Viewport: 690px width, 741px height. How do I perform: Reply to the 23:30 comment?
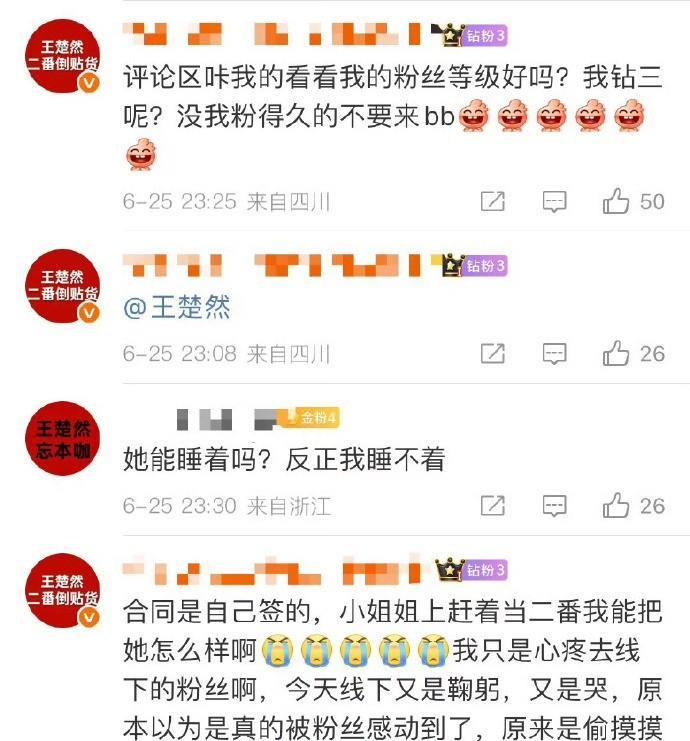[554, 506]
